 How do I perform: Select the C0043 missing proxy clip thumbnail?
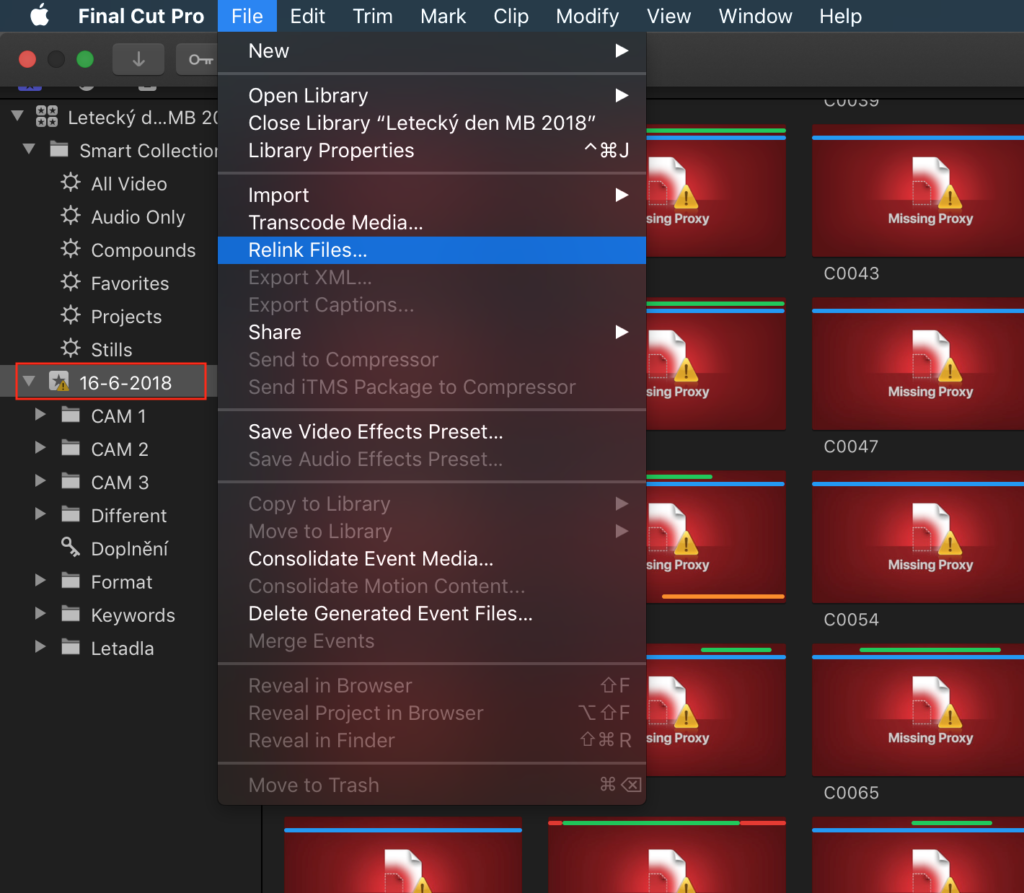pos(918,191)
